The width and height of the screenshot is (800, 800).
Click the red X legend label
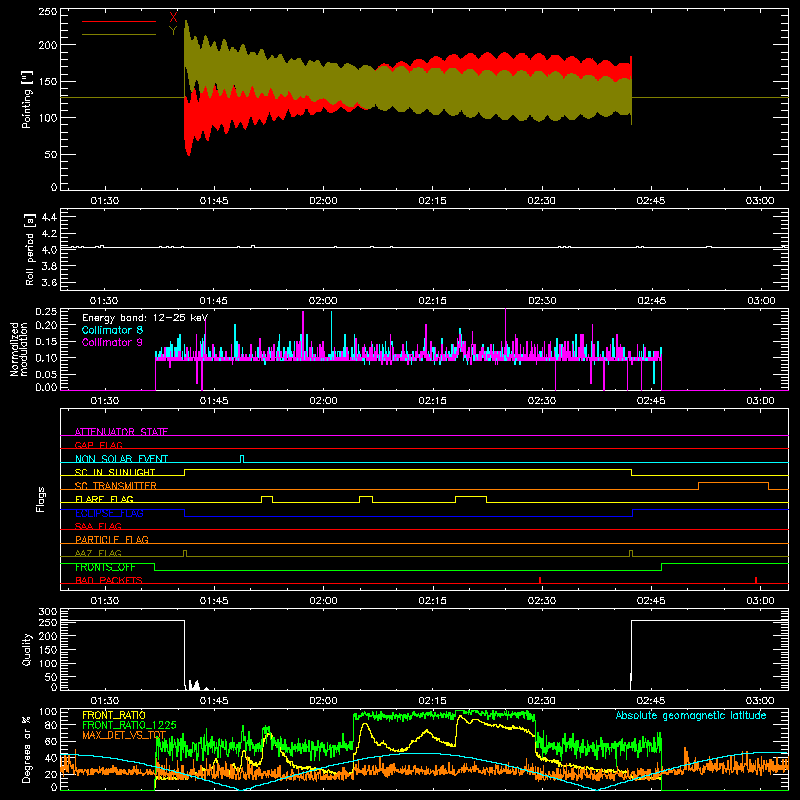pyautogui.click(x=173, y=17)
